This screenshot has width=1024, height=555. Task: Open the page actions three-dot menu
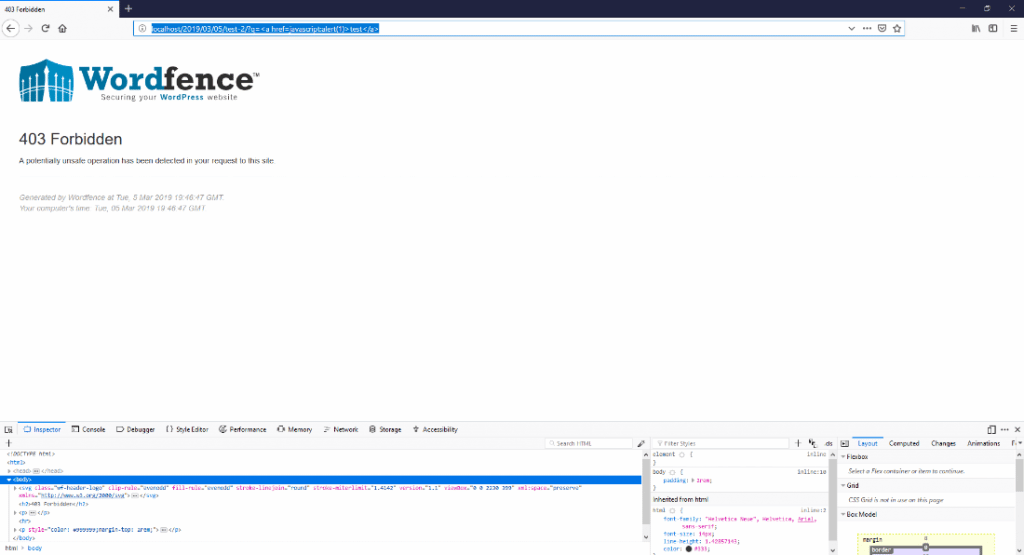[x=867, y=29]
